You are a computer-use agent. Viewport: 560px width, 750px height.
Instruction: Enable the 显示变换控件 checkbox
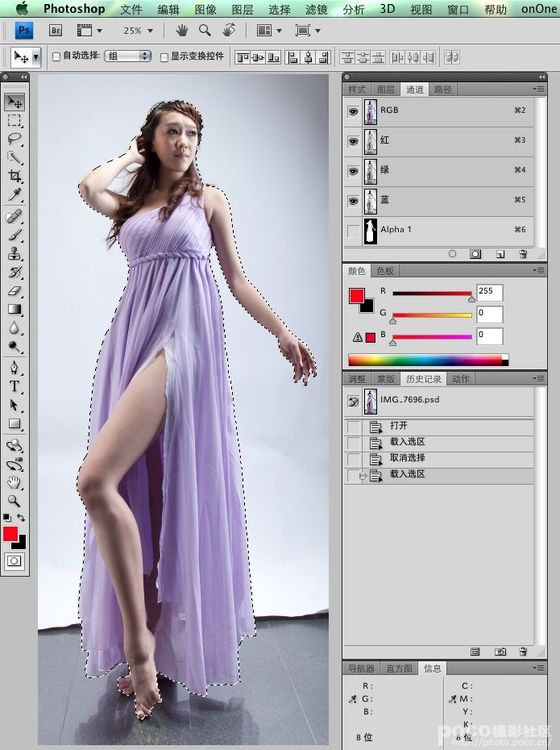(164, 57)
